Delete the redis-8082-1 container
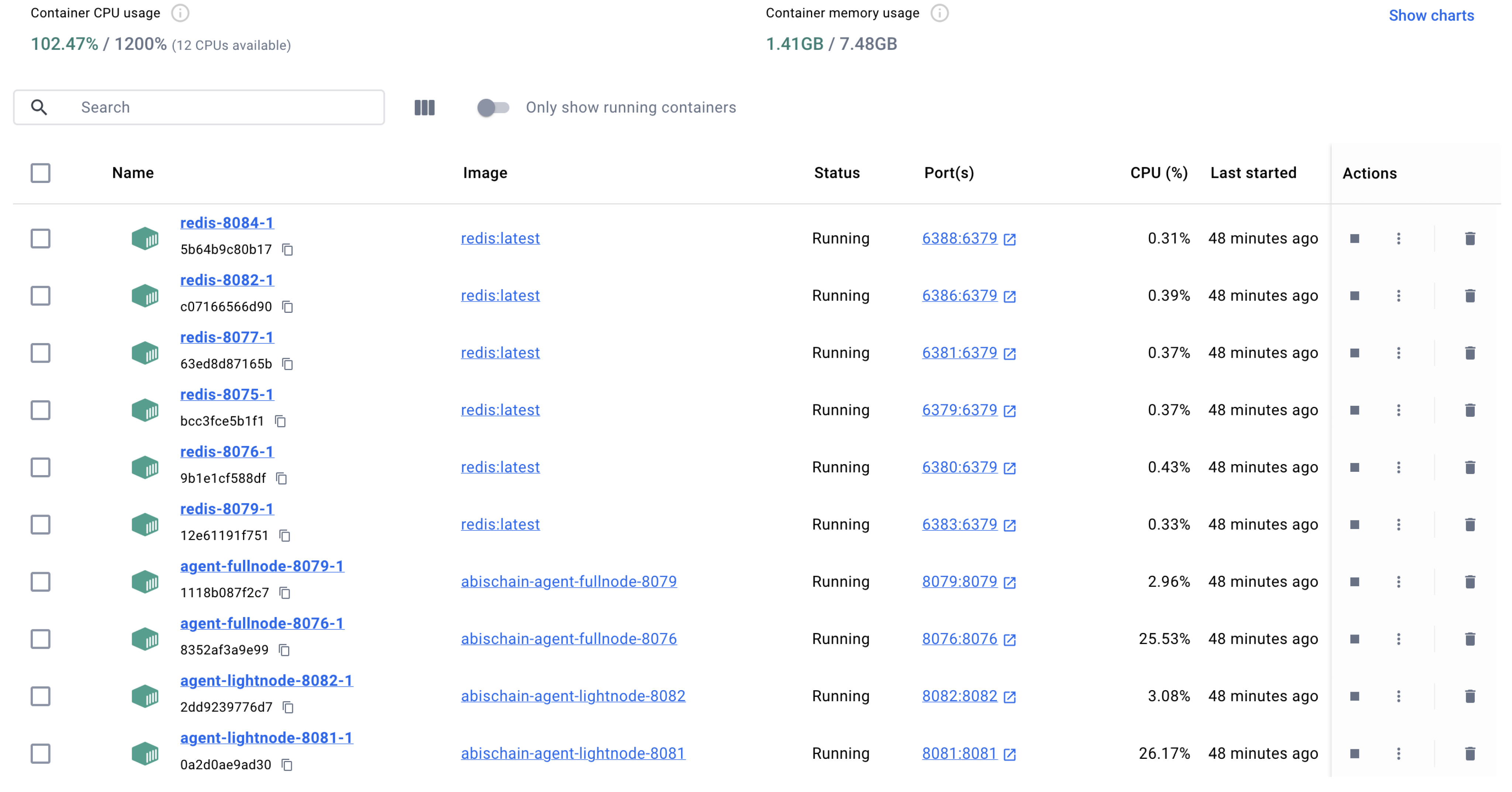Viewport: 1512px width, 792px height. [1470, 296]
